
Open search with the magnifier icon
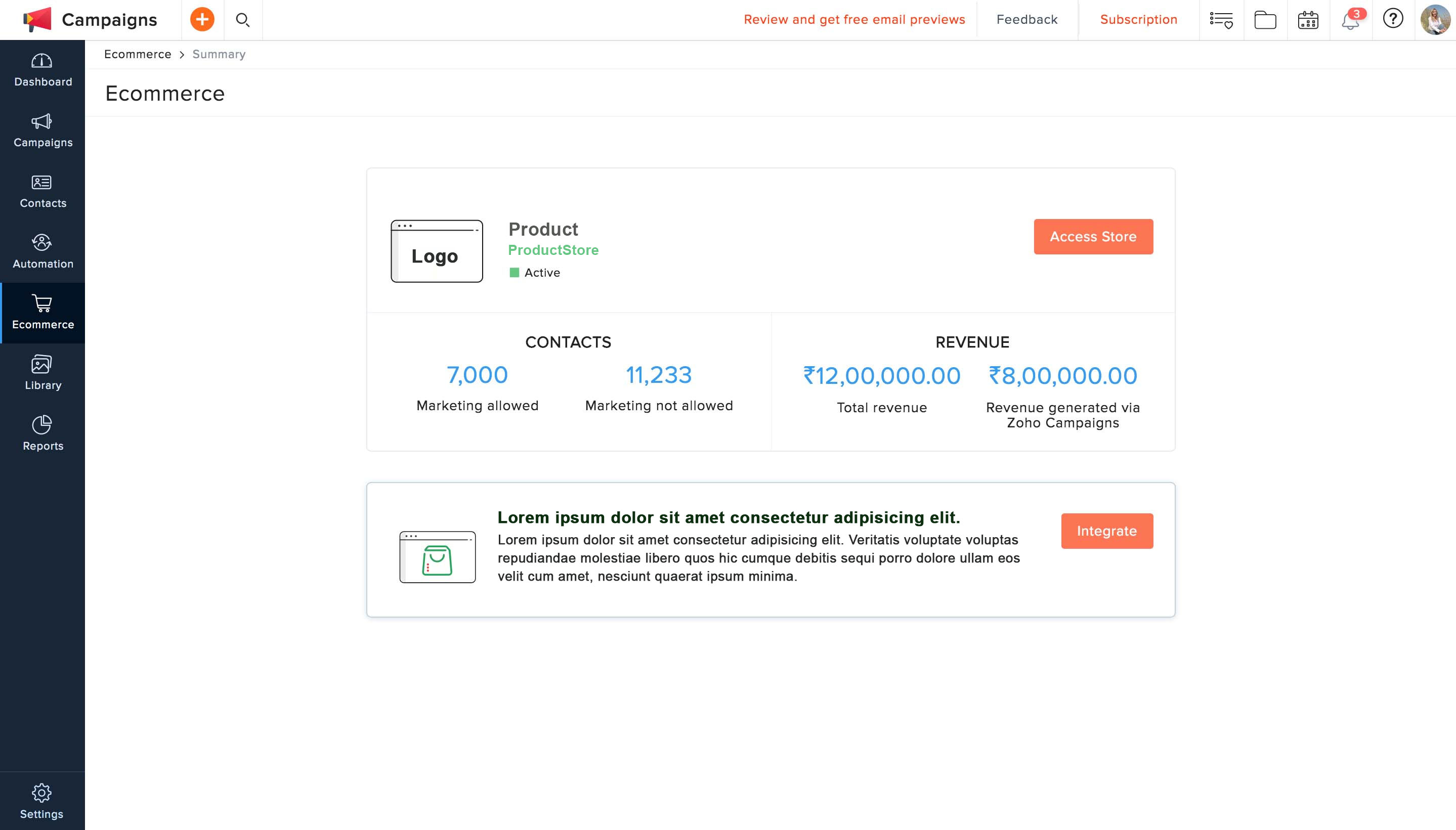click(x=243, y=20)
